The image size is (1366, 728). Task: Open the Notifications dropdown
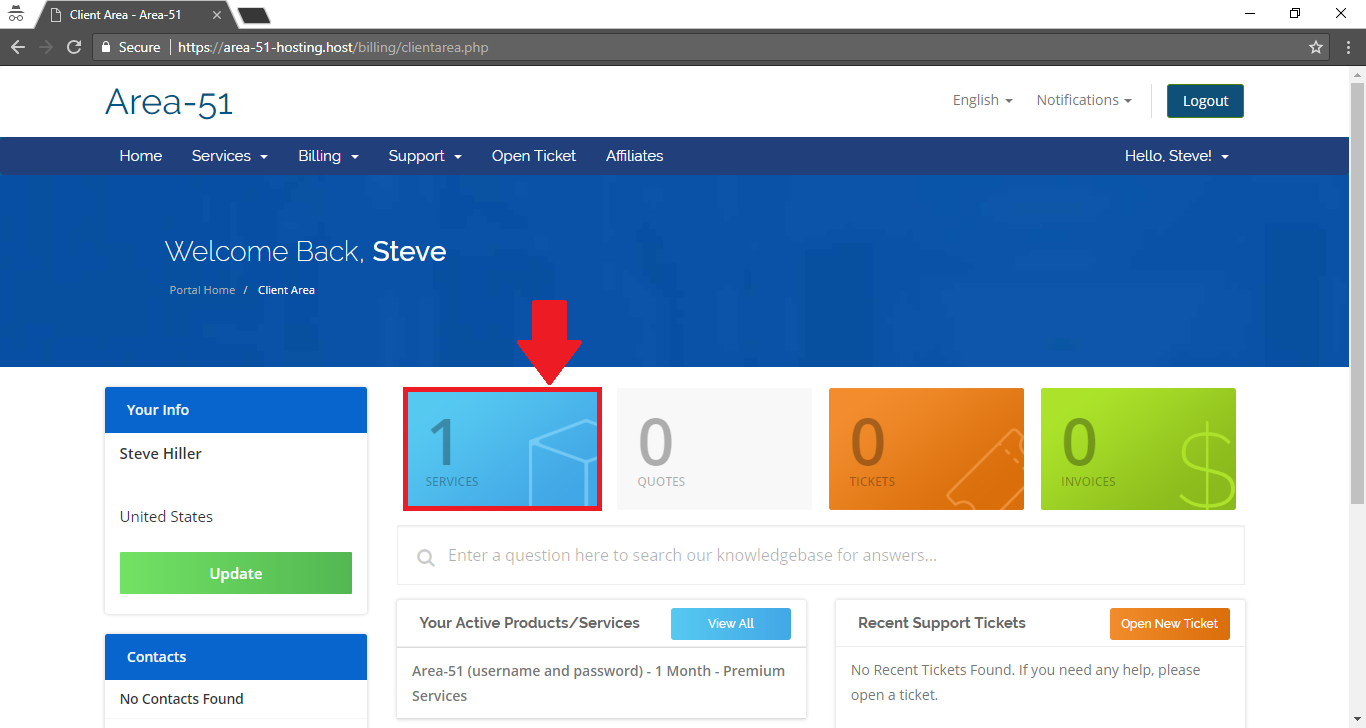[x=1083, y=100]
